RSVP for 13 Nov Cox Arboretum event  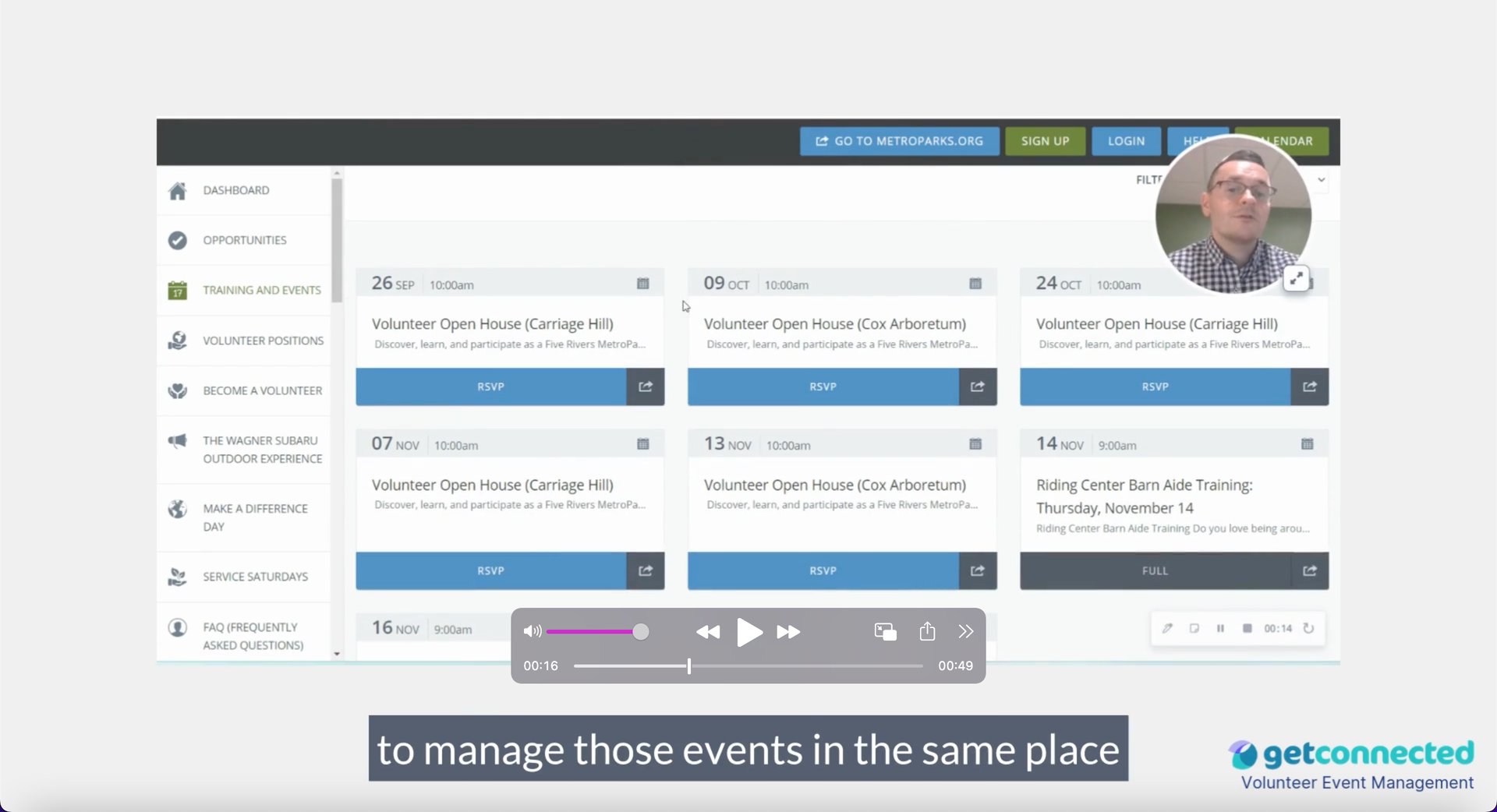click(823, 571)
